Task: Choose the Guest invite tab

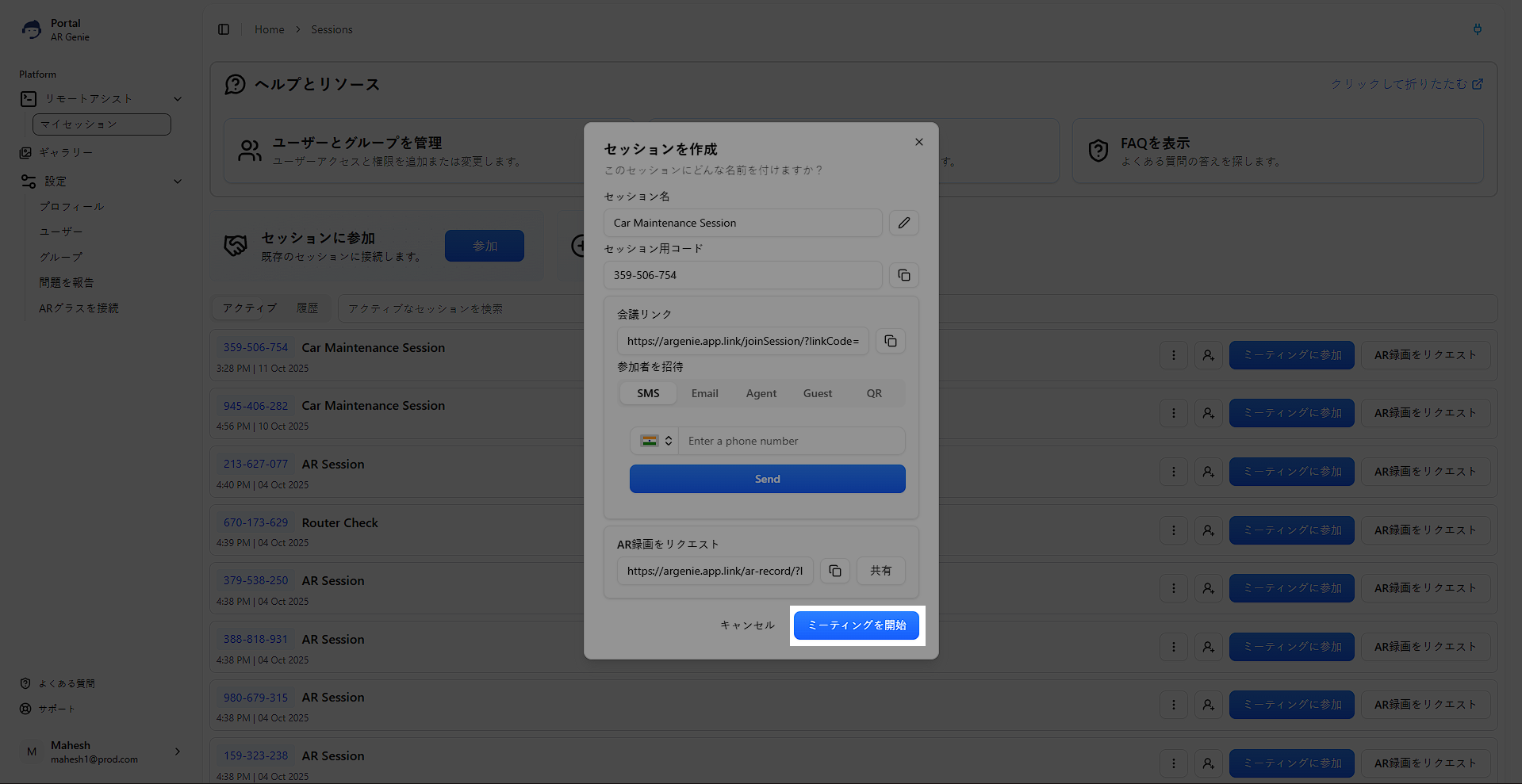Action: click(817, 393)
